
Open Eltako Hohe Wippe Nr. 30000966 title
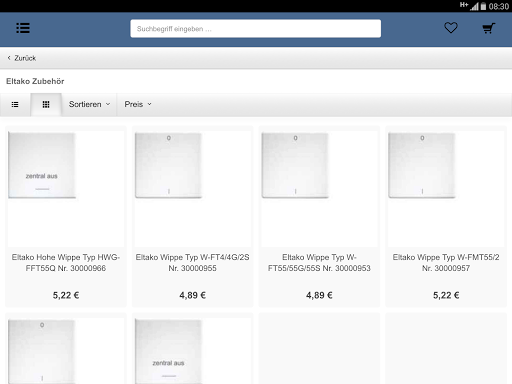pos(66,263)
